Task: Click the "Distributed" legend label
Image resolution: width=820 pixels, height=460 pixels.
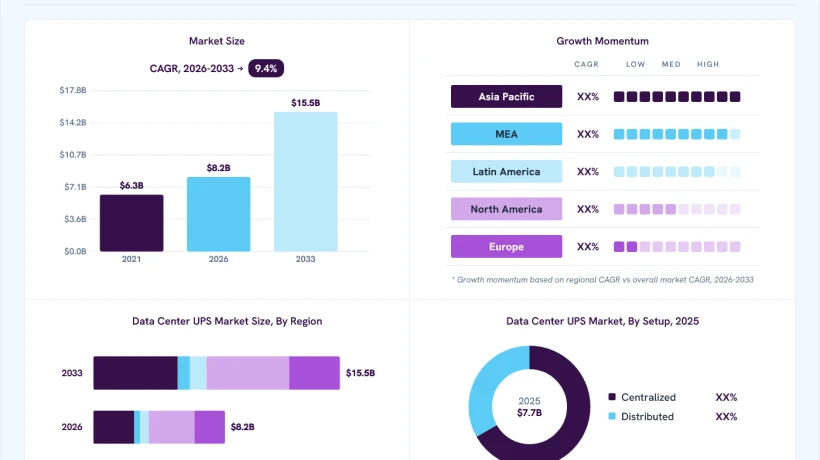Action: (x=647, y=417)
